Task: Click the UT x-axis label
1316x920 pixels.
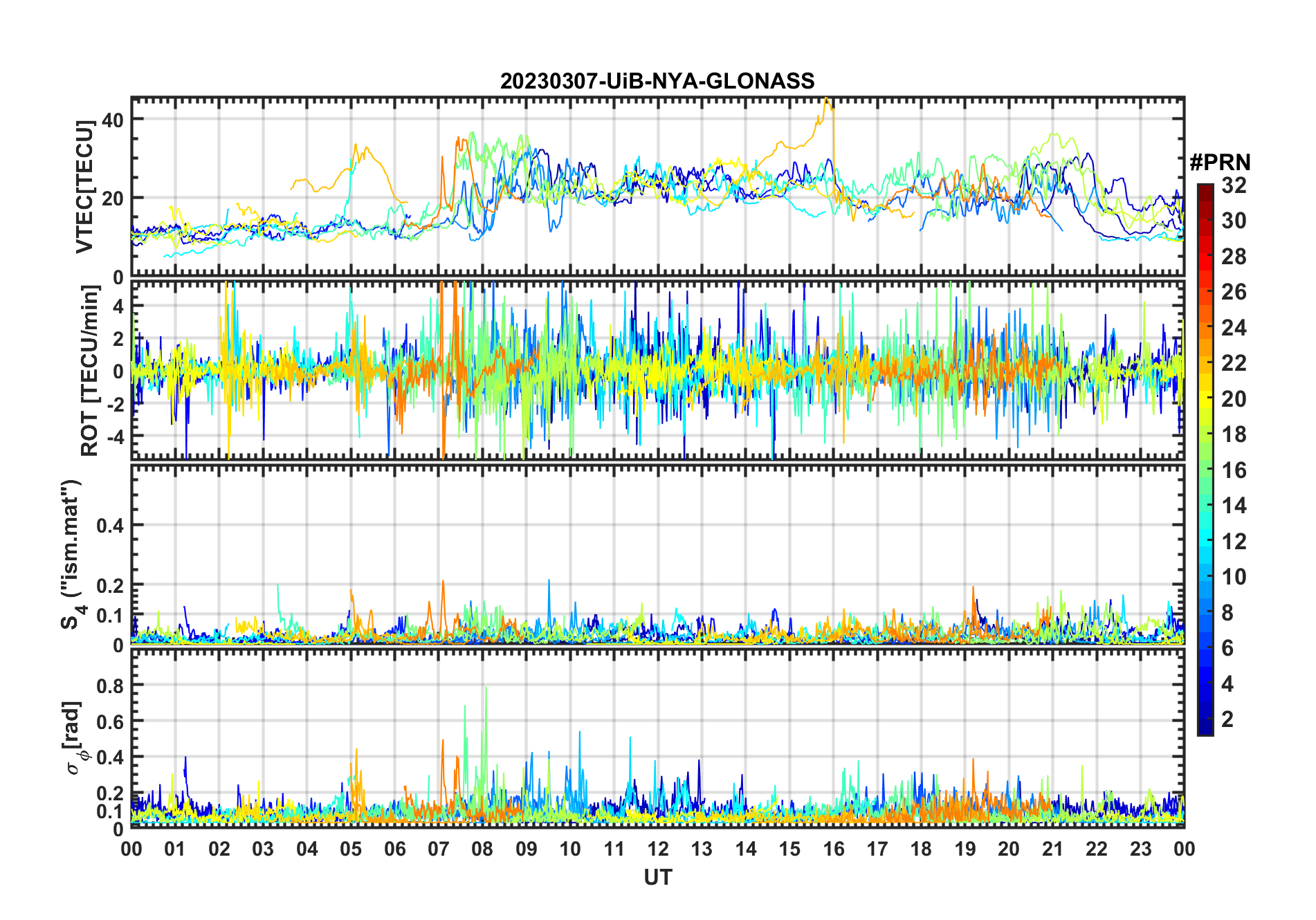Action: tap(657, 877)
